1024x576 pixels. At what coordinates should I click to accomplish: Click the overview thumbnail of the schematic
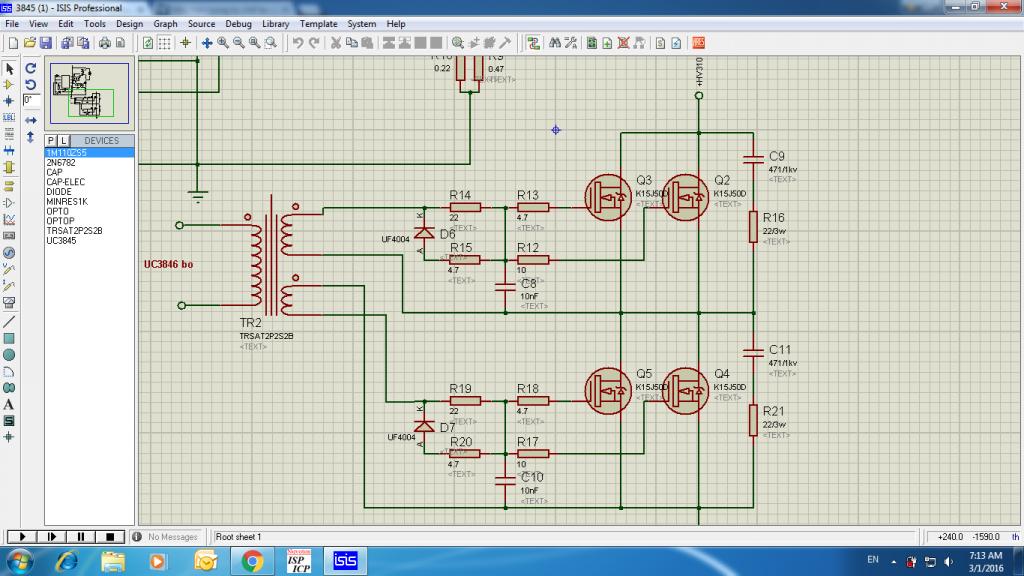tap(89, 93)
